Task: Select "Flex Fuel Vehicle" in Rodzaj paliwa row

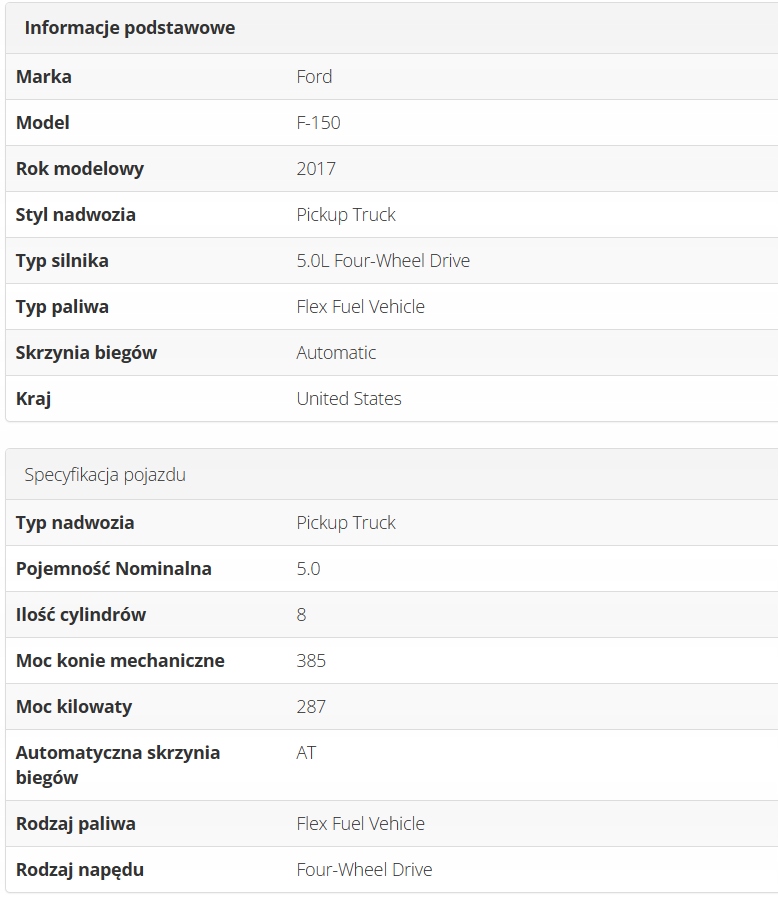Action: (360, 824)
